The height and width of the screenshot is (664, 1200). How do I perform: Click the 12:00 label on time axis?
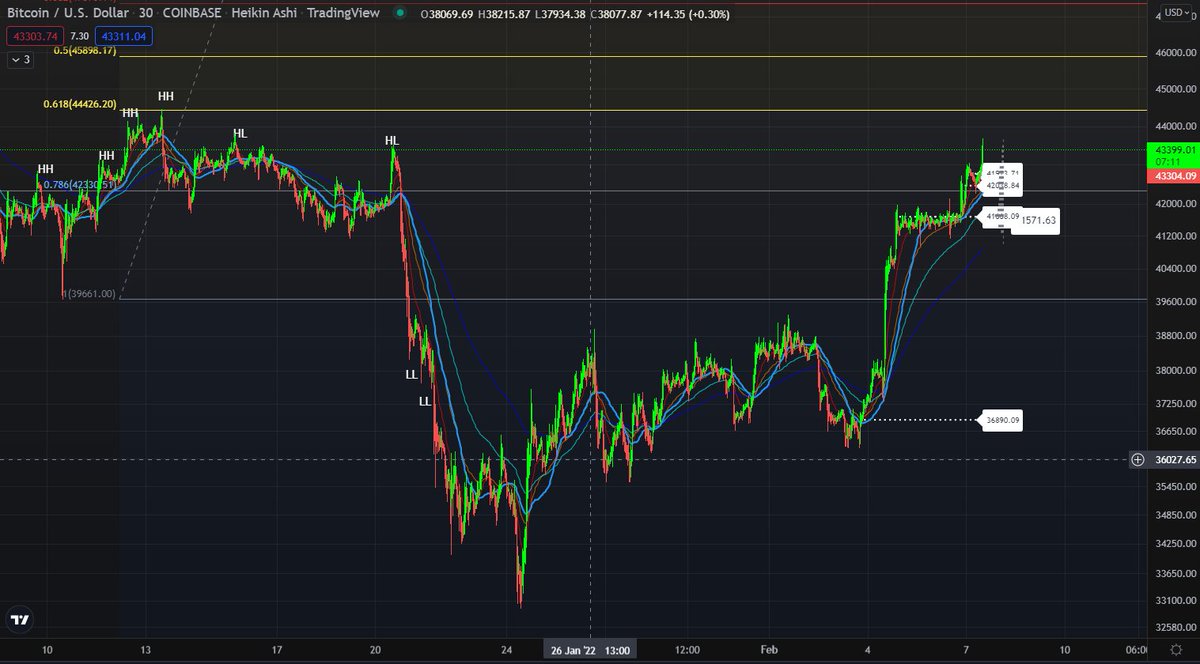[687, 650]
